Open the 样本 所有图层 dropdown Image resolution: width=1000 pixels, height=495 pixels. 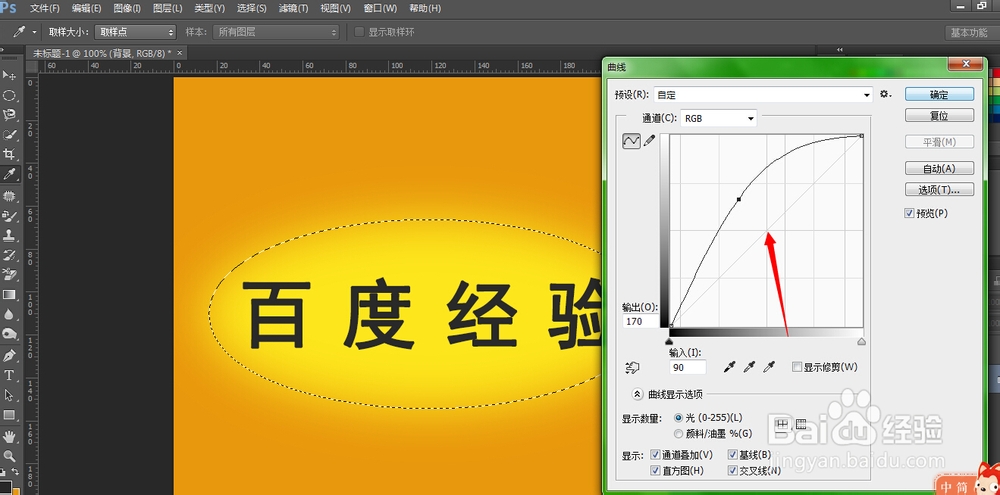tap(276, 32)
